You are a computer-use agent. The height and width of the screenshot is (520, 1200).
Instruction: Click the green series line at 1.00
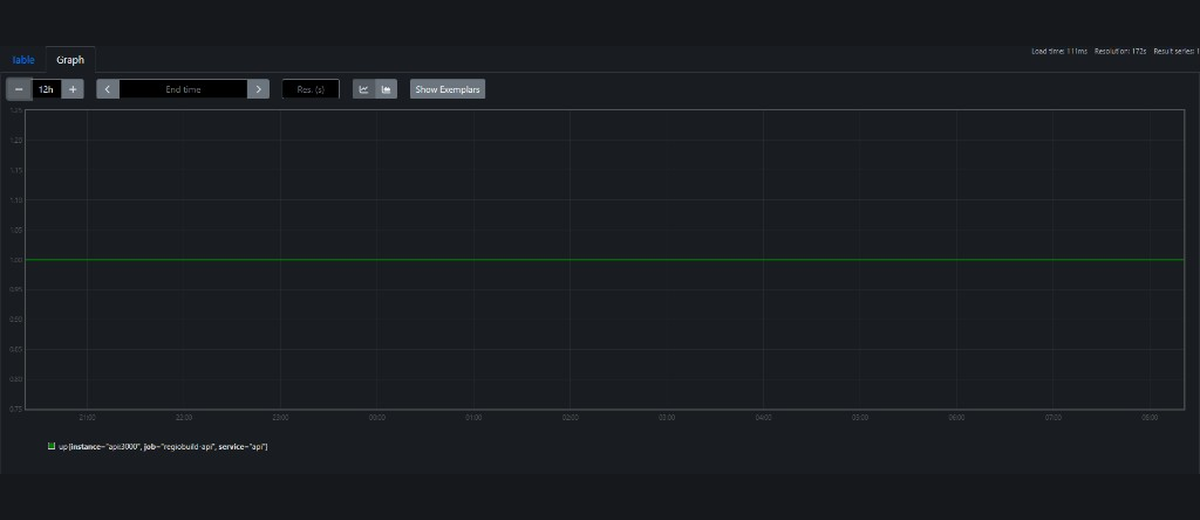pos(604,260)
